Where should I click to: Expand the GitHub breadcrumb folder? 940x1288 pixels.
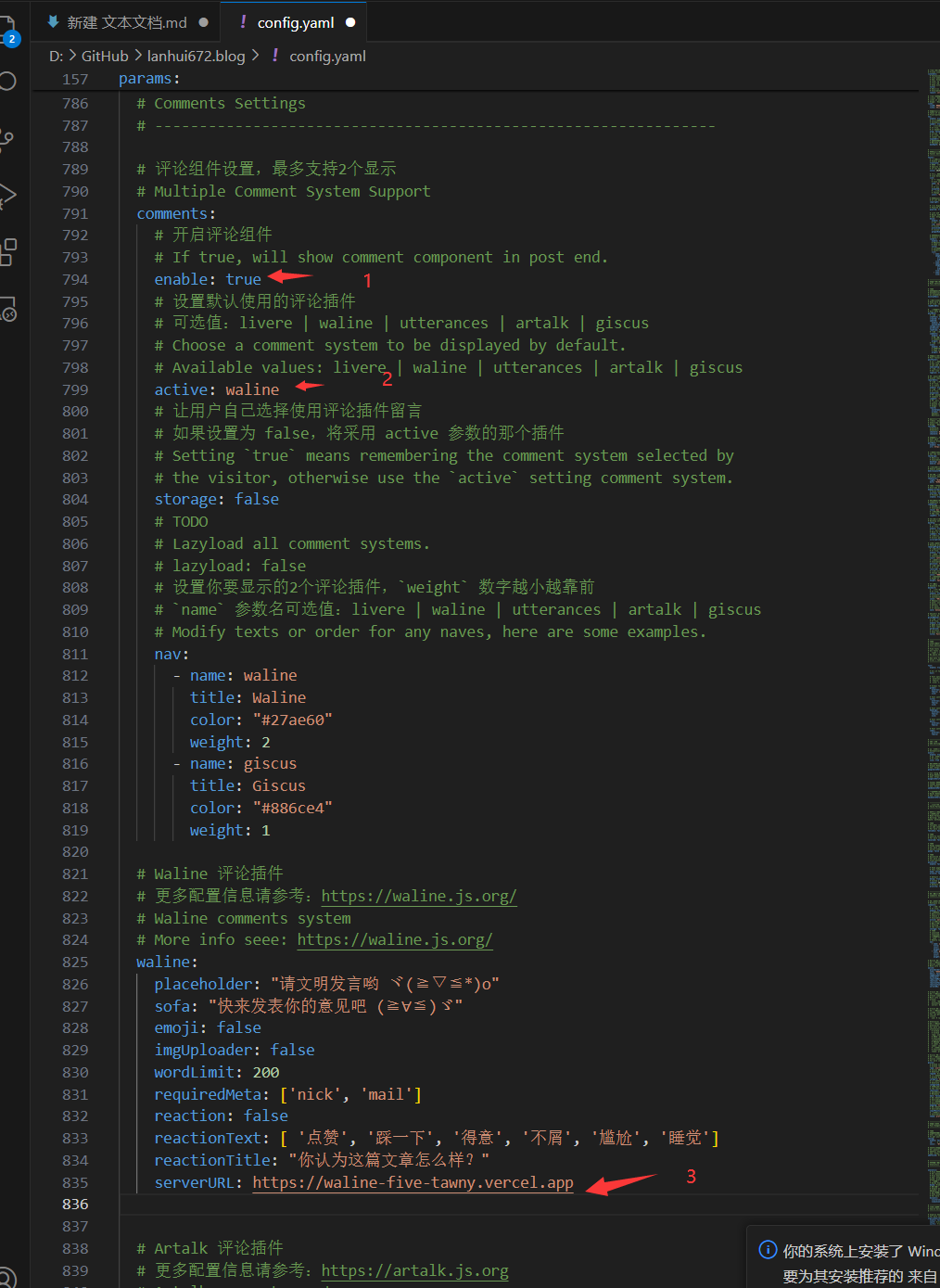105,56
